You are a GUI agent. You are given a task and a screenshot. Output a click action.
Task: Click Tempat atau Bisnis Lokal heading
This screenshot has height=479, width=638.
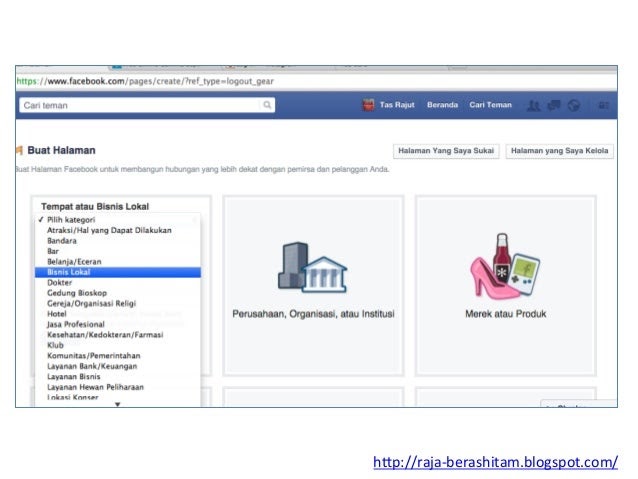tap(95, 206)
